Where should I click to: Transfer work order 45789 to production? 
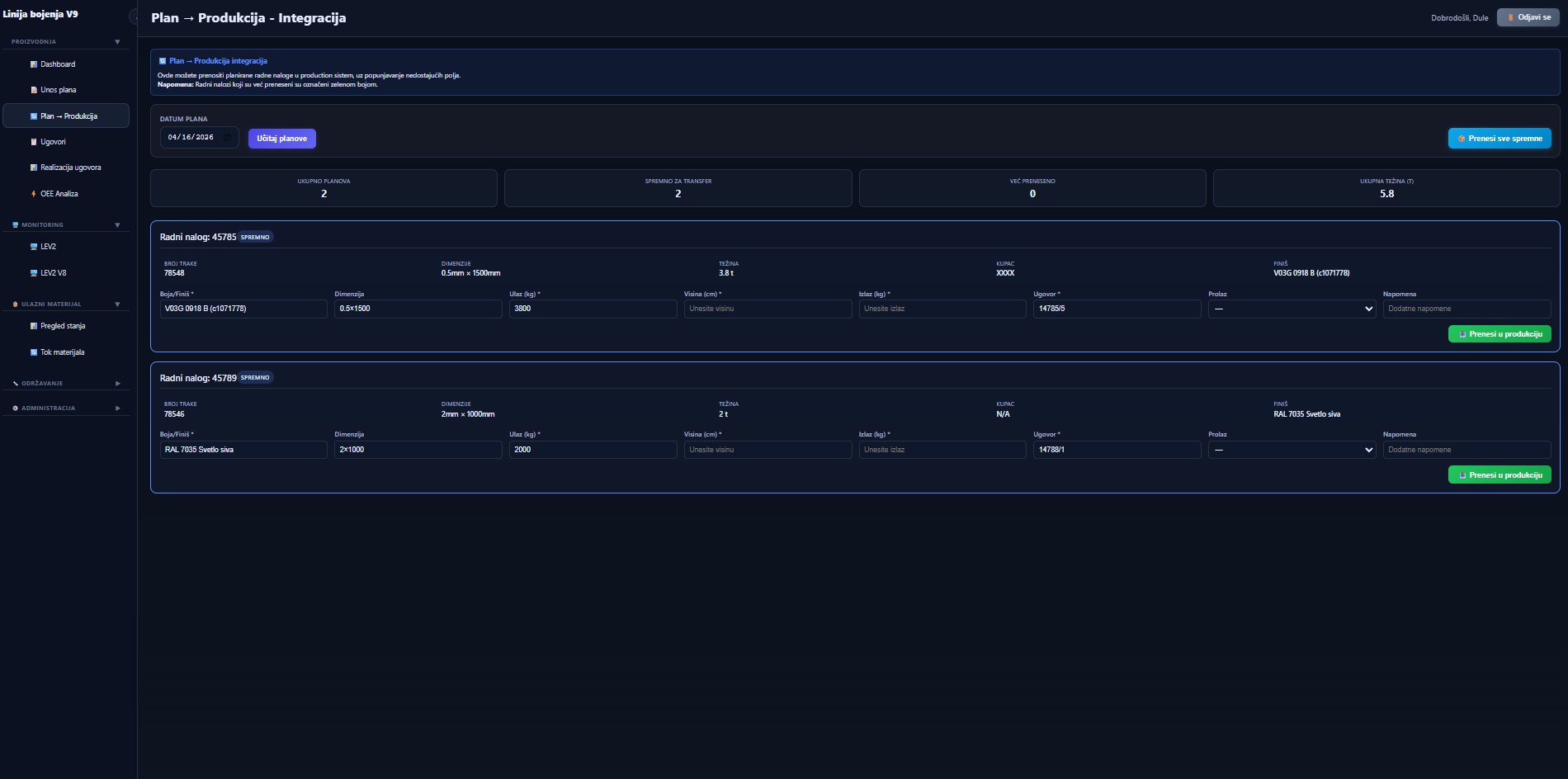[x=1500, y=475]
